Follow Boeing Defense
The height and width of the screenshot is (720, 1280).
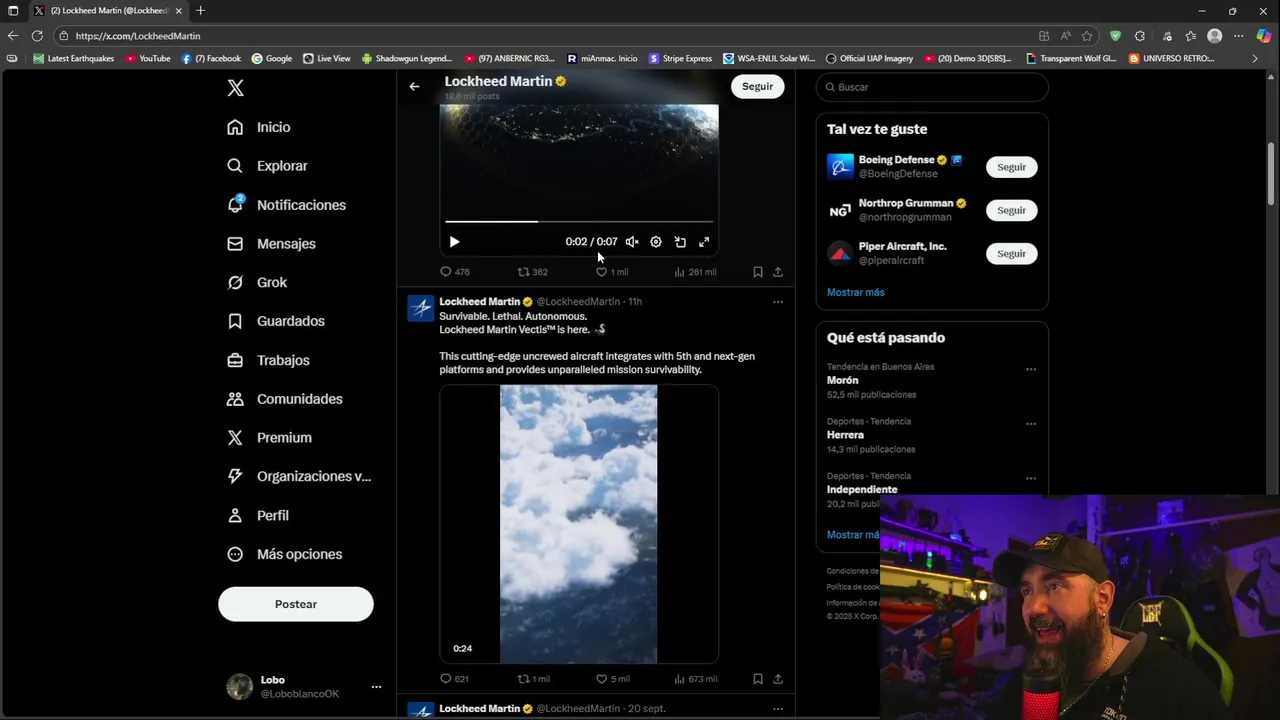(x=1011, y=167)
